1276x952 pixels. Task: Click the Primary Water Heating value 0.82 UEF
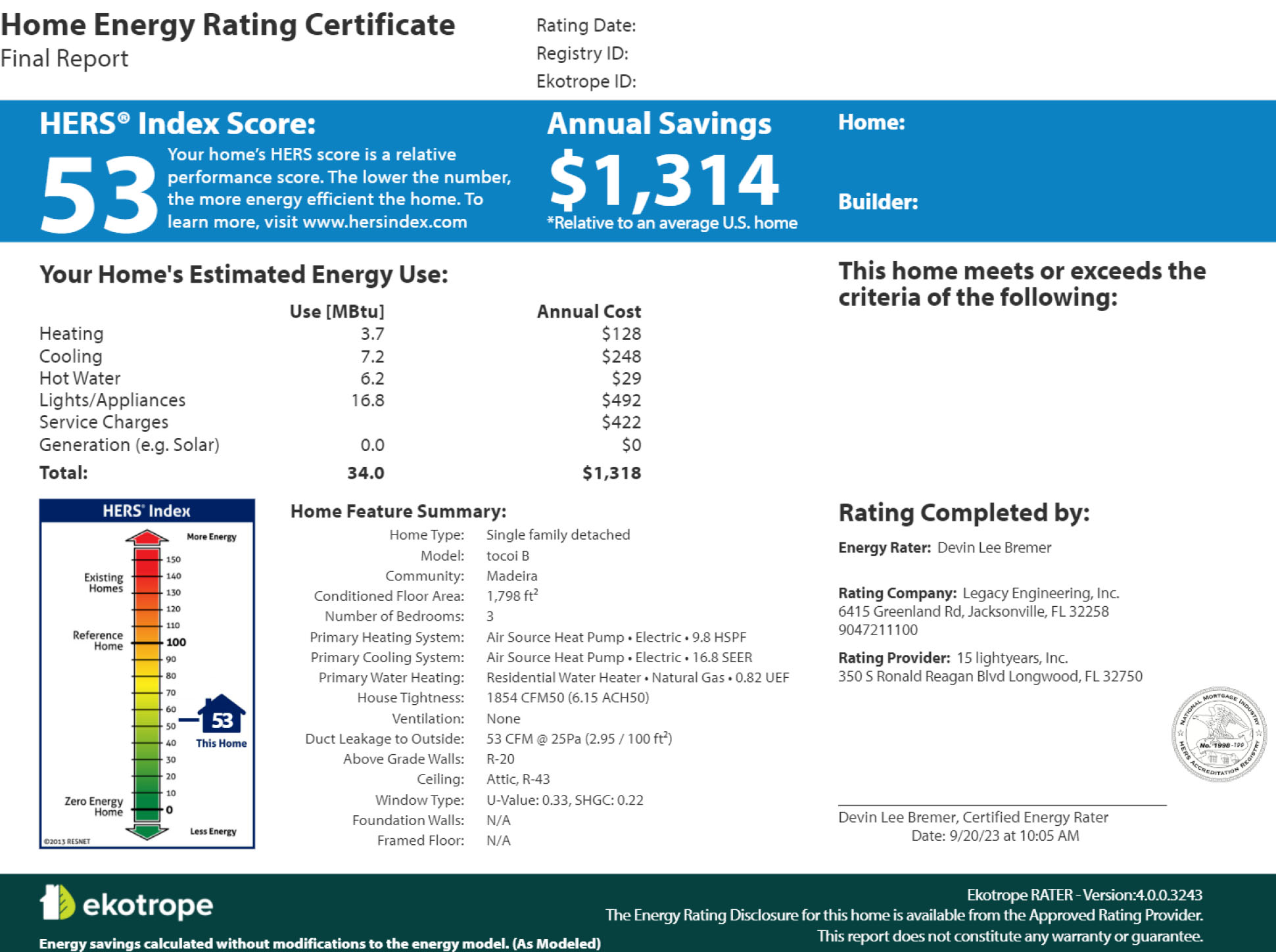pyautogui.click(x=762, y=678)
